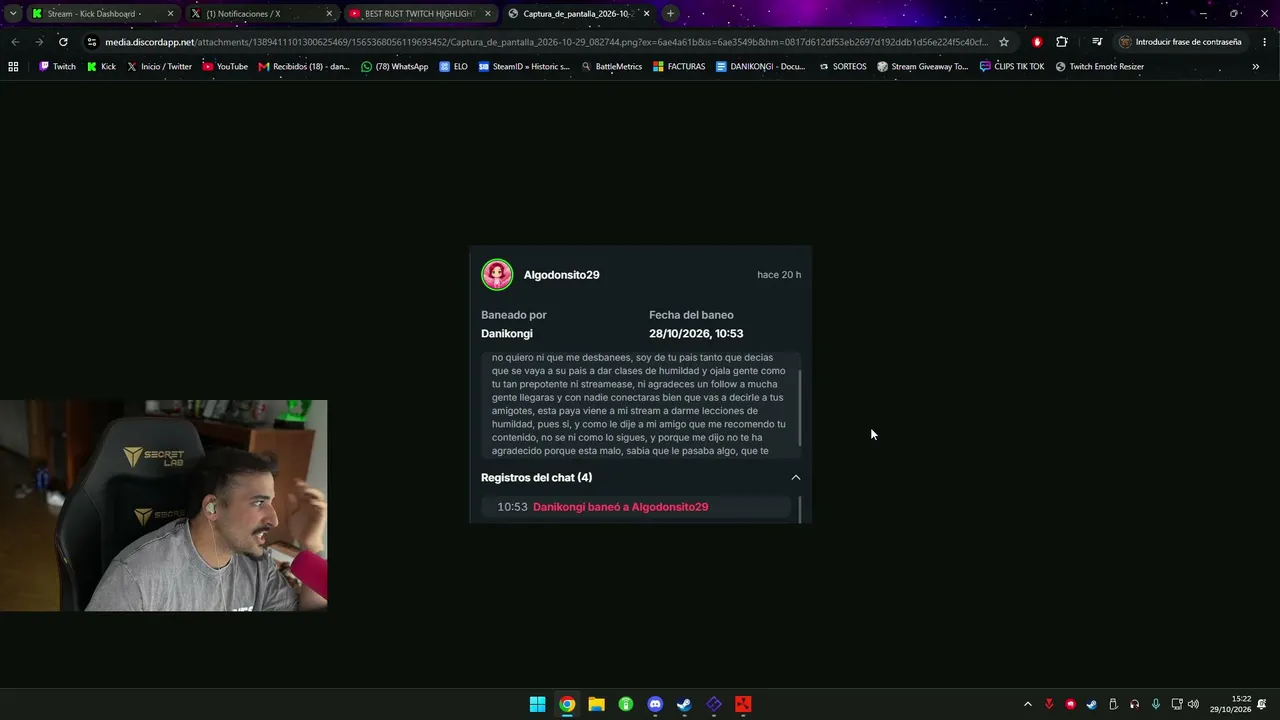Open File Explorer from the taskbar

(x=596, y=704)
